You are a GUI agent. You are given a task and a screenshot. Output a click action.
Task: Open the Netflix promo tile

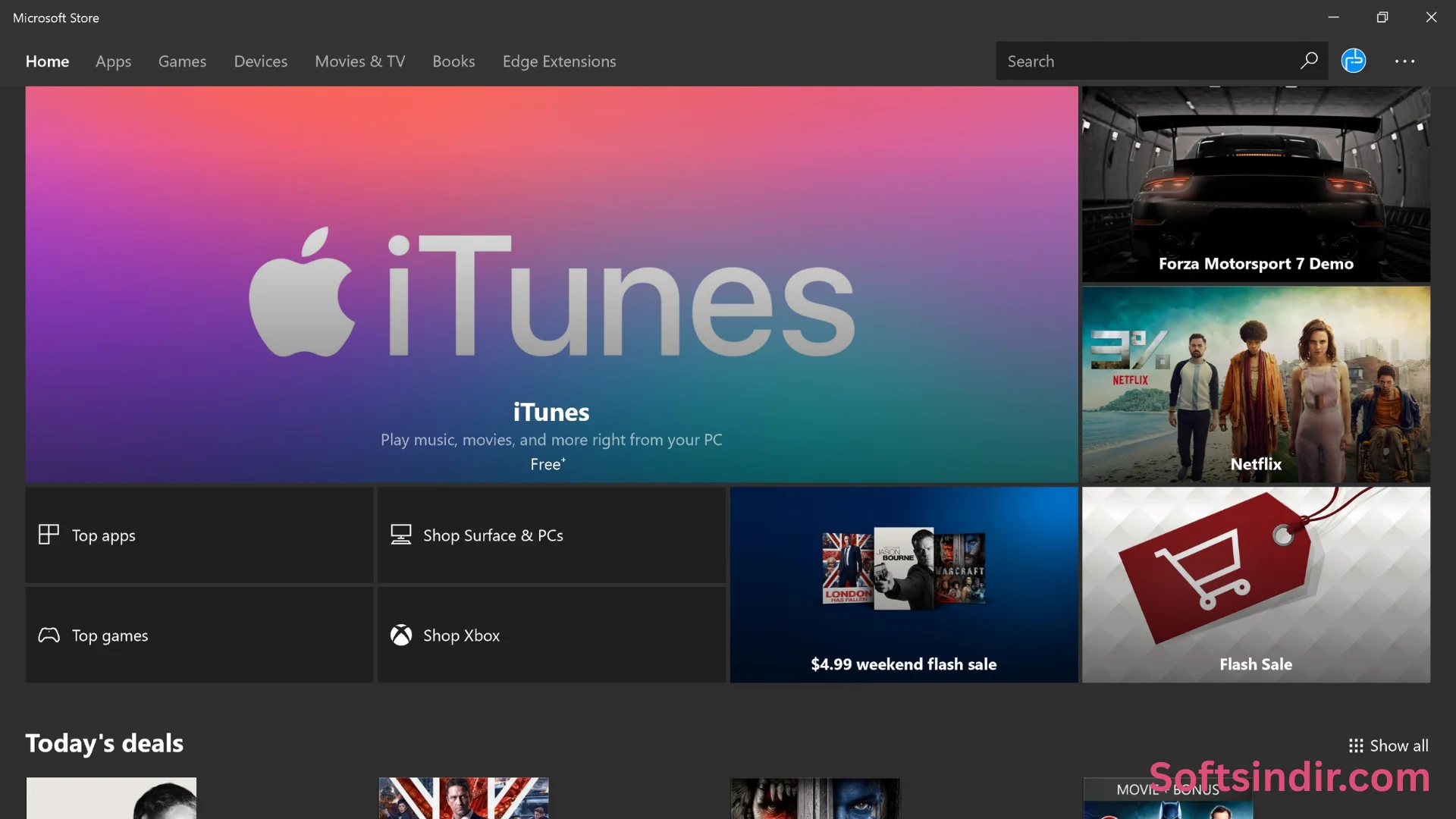pos(1256,384)
